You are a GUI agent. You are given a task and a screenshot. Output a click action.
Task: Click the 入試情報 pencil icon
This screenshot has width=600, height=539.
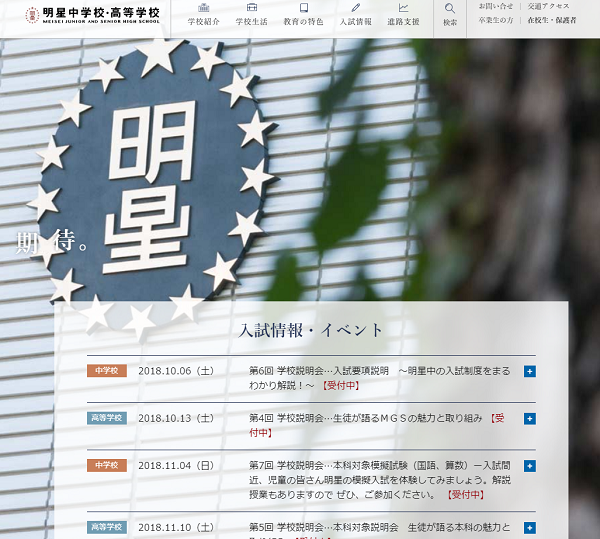[x=356, y=7]
